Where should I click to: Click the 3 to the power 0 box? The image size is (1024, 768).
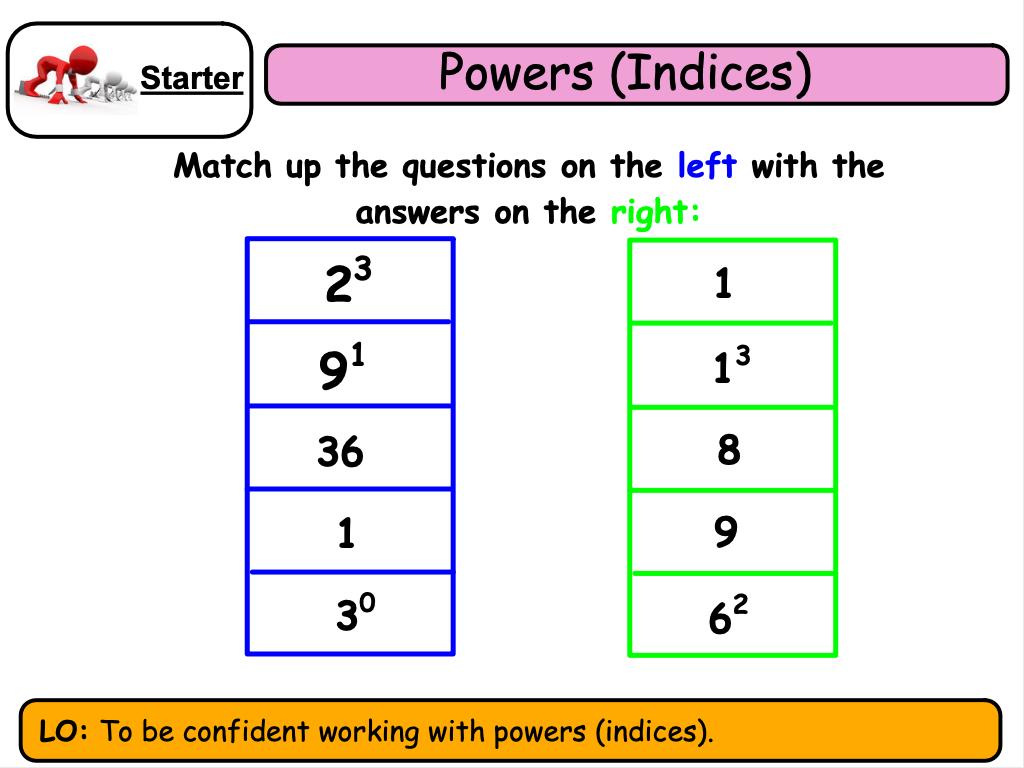pos(350,614)
